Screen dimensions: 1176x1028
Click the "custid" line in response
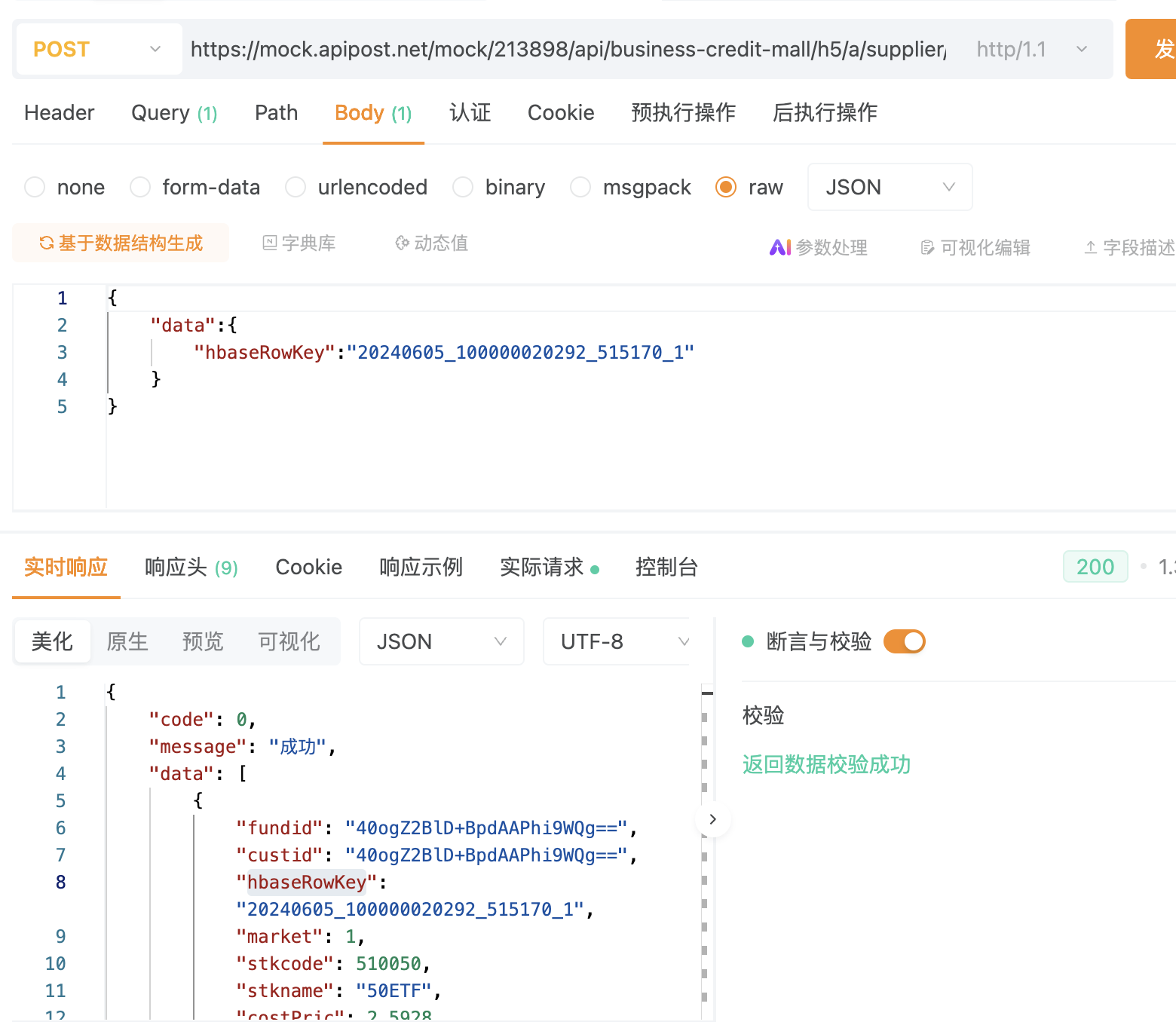437,855
